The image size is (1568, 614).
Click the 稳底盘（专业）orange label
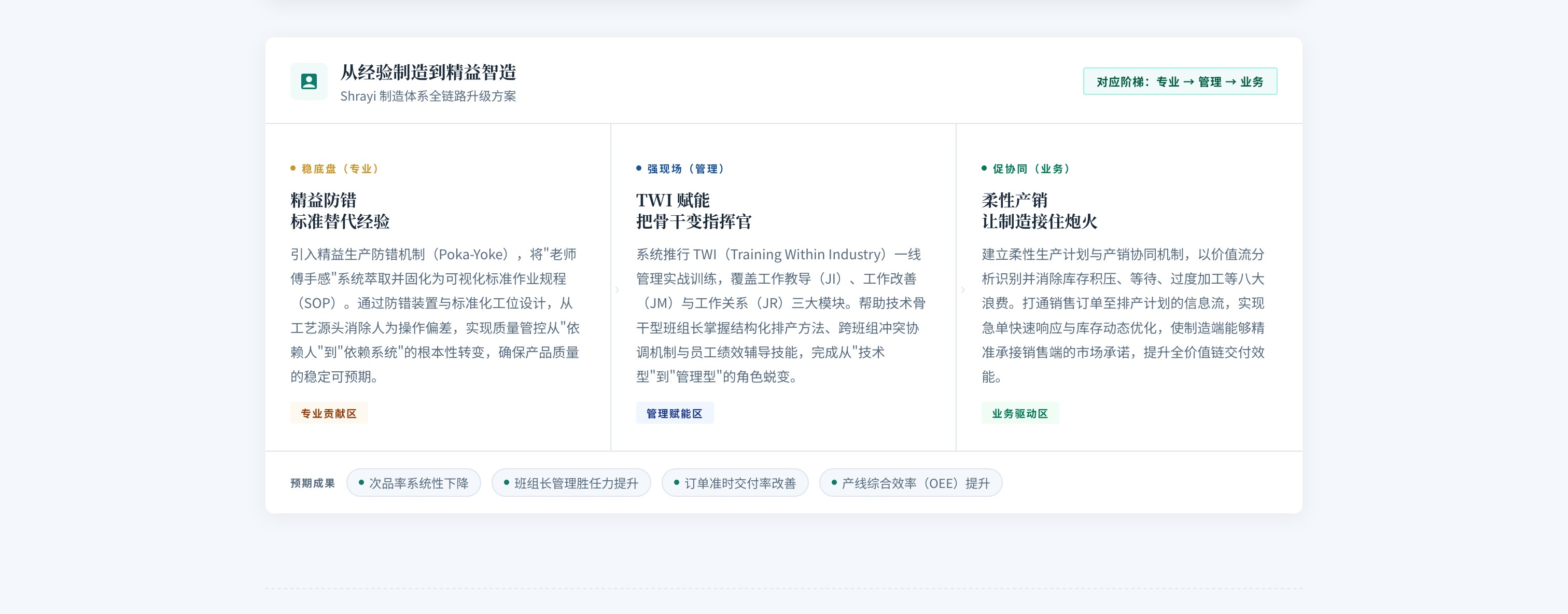tap(335, 169)
